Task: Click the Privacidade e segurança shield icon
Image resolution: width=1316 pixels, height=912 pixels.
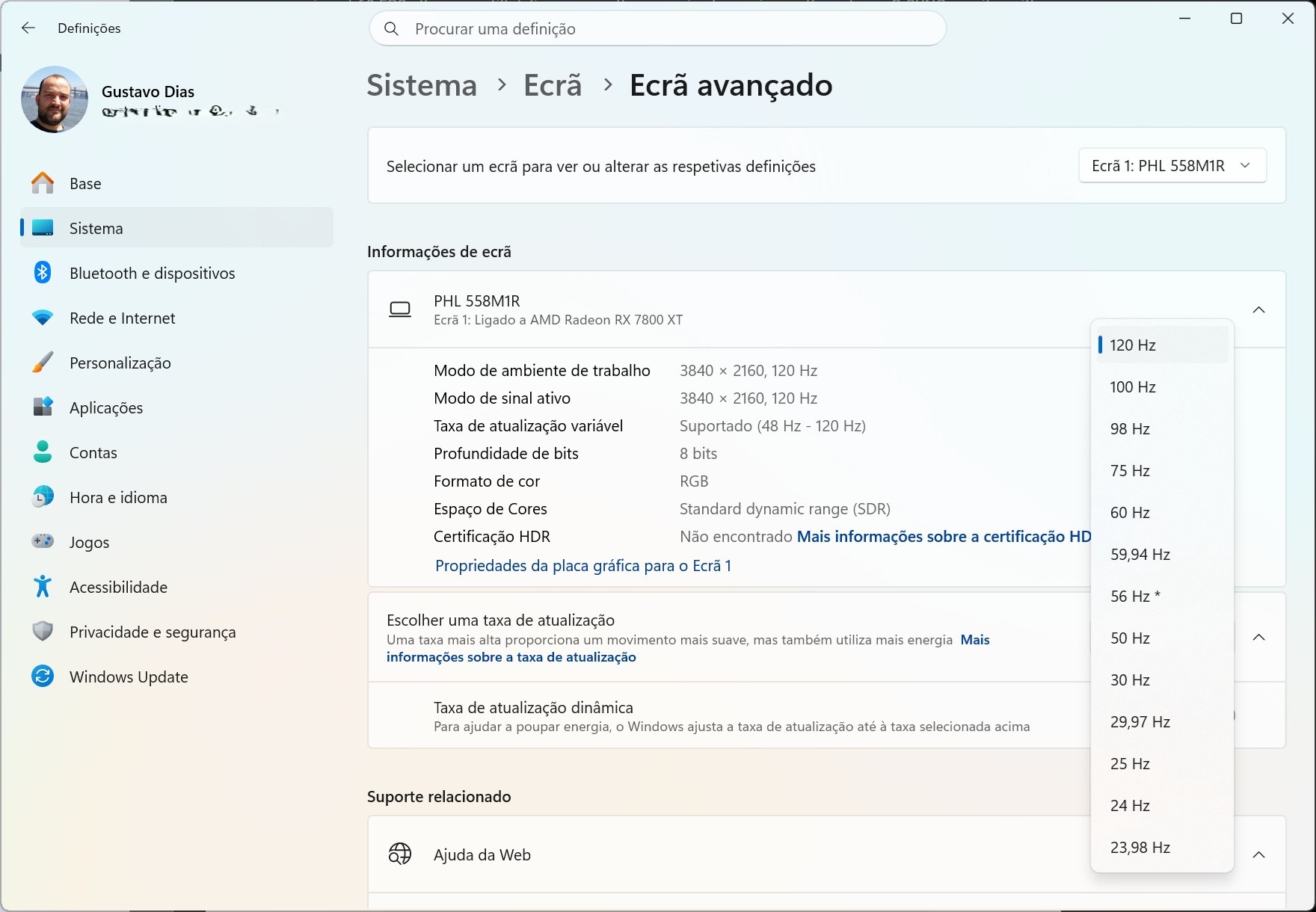Action: 43,632
